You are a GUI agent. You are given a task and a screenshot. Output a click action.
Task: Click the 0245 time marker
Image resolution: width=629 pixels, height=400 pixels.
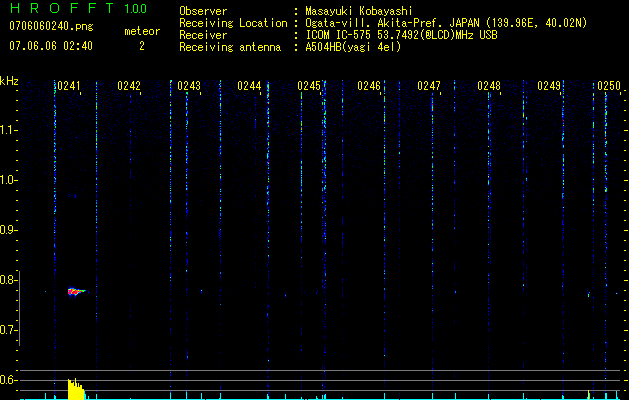point(309,86)
